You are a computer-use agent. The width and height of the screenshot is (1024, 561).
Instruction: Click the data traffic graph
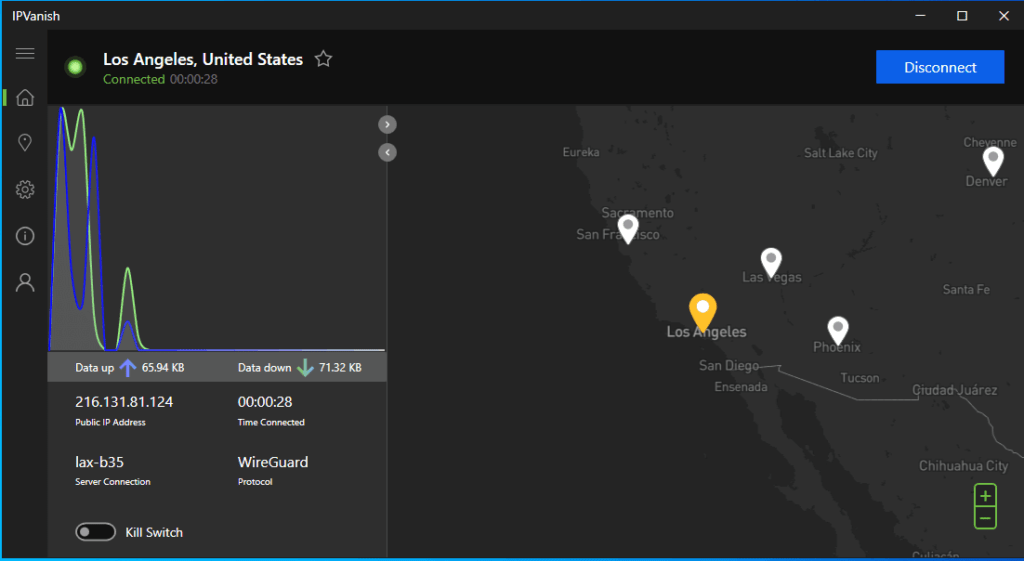(x=217, y=229)
